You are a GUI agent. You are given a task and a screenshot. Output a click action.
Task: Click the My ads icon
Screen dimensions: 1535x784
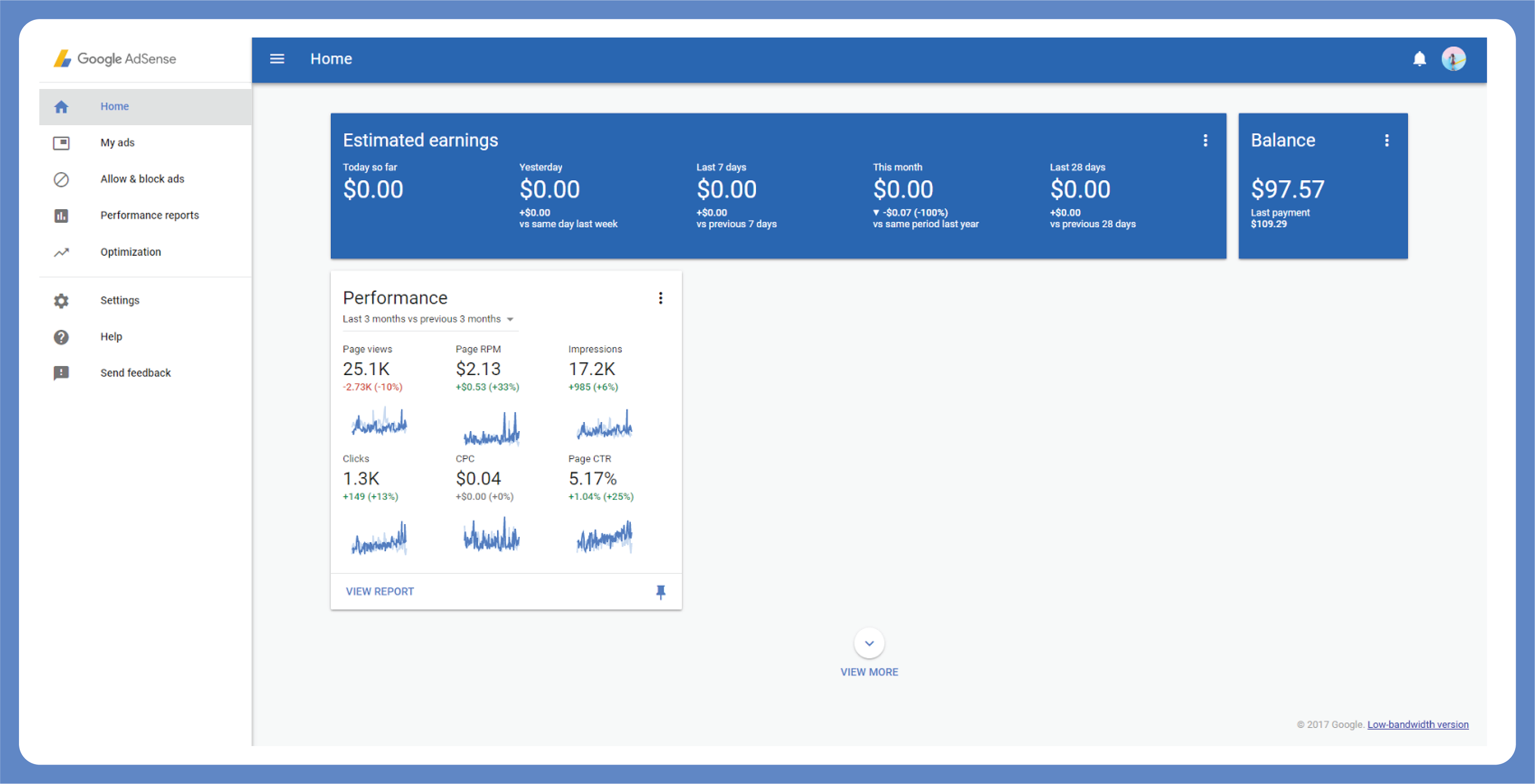pyautogui.click(x=61, y=143)
